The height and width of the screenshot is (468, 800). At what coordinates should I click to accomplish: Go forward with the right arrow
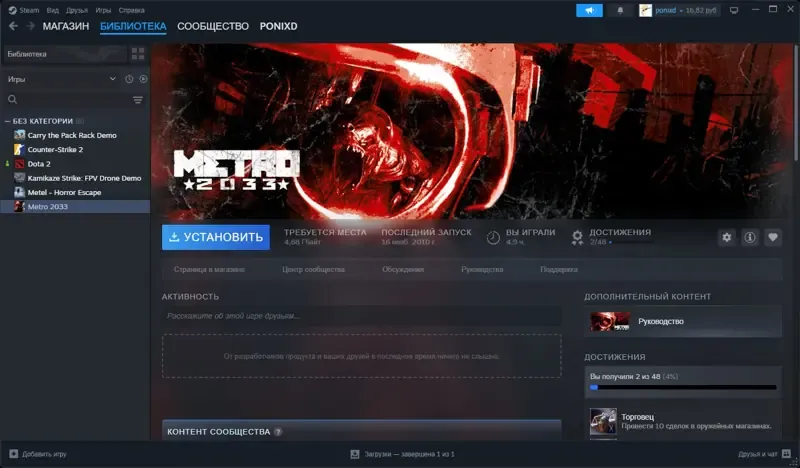point(30,26)
